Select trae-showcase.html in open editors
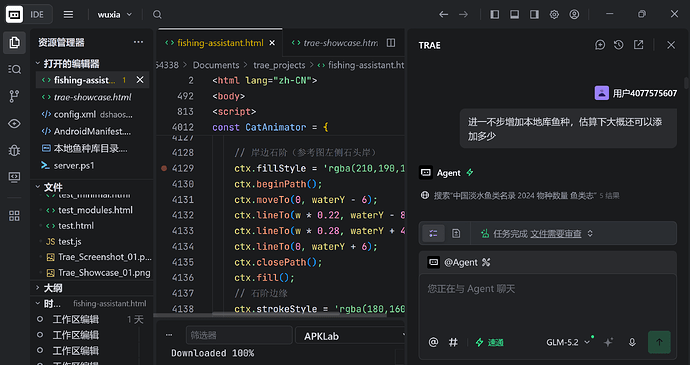The width and height of the screenshot is (690, 365). [x=92, y=97]
